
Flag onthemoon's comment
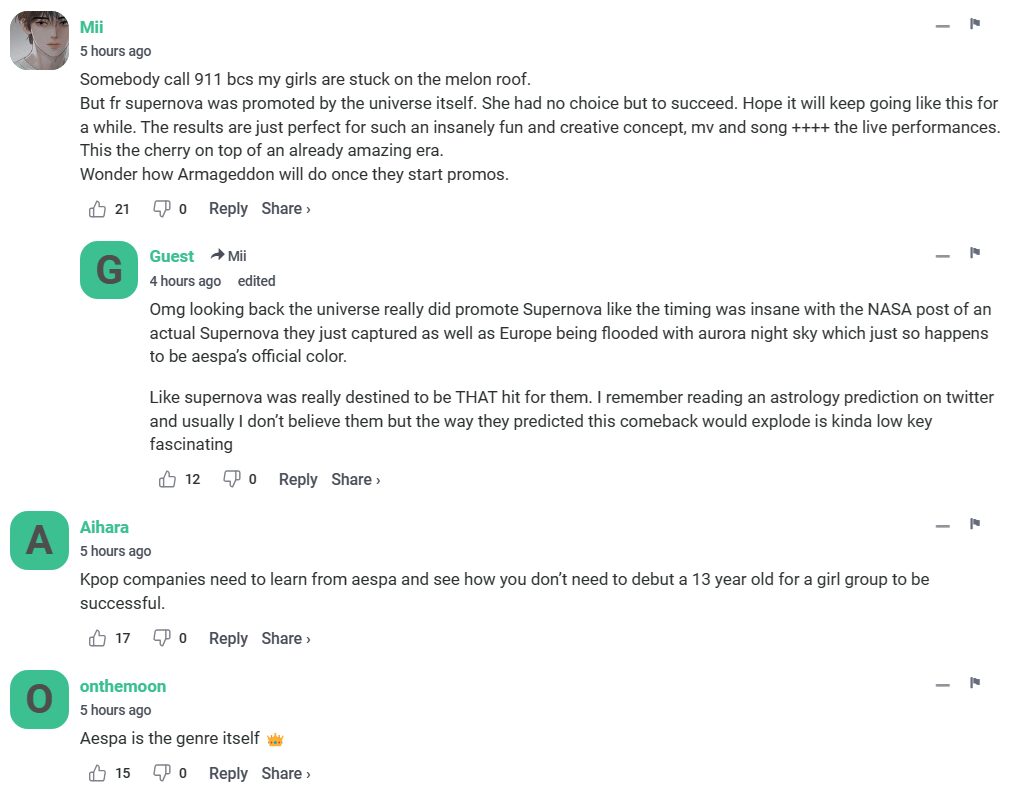tap(975, 683)
